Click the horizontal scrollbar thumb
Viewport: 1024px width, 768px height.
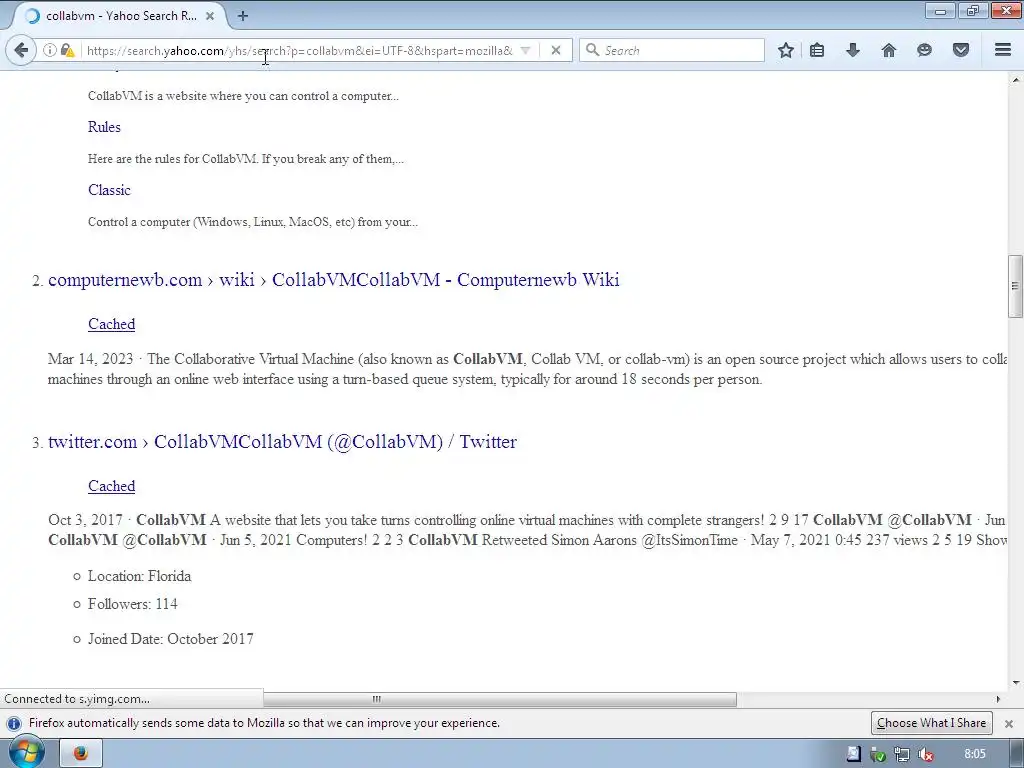[x=500, y=699]
